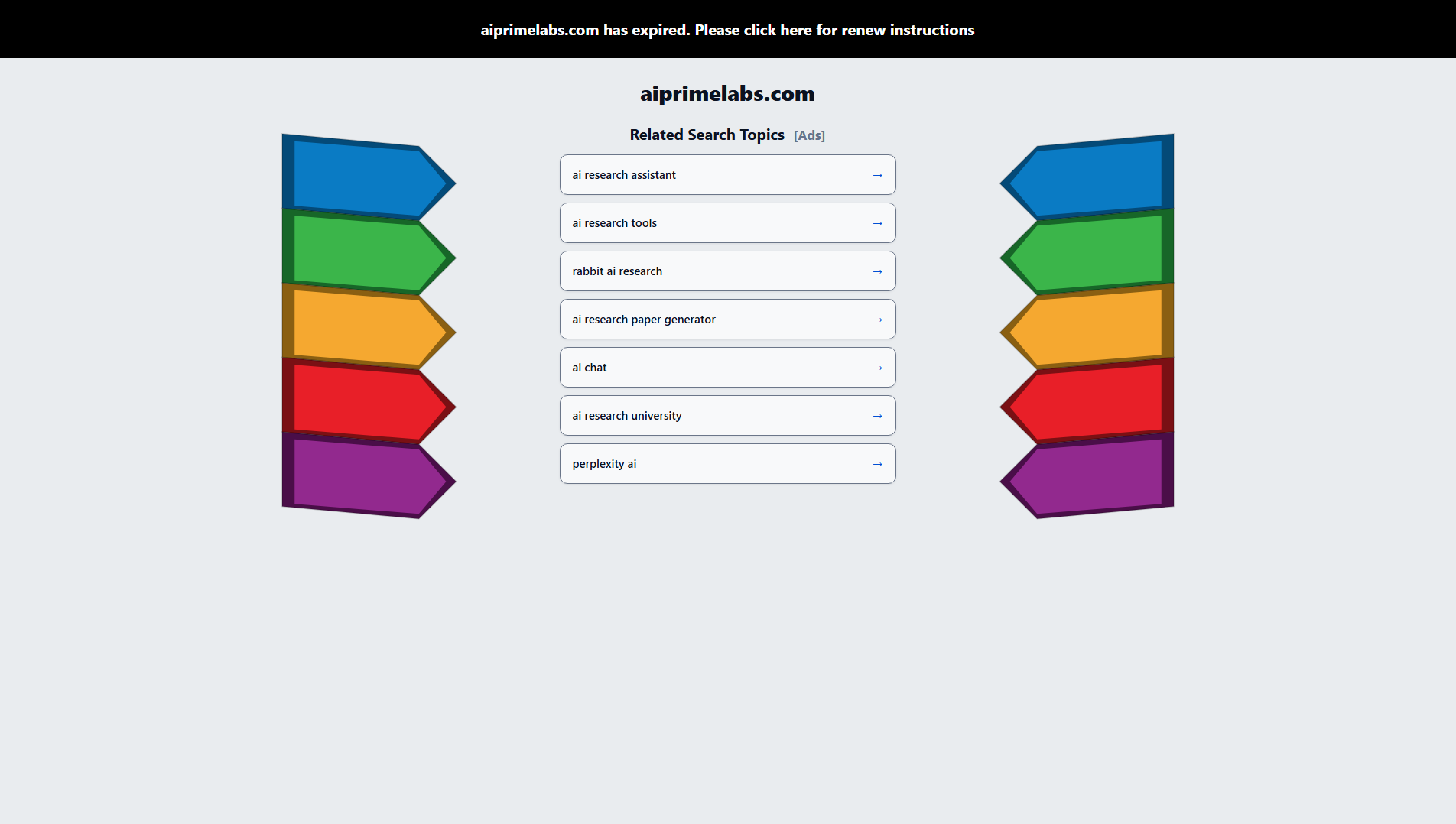Choose the 'ai chat' search topic

pyautogui.click(x=727, y=368)
